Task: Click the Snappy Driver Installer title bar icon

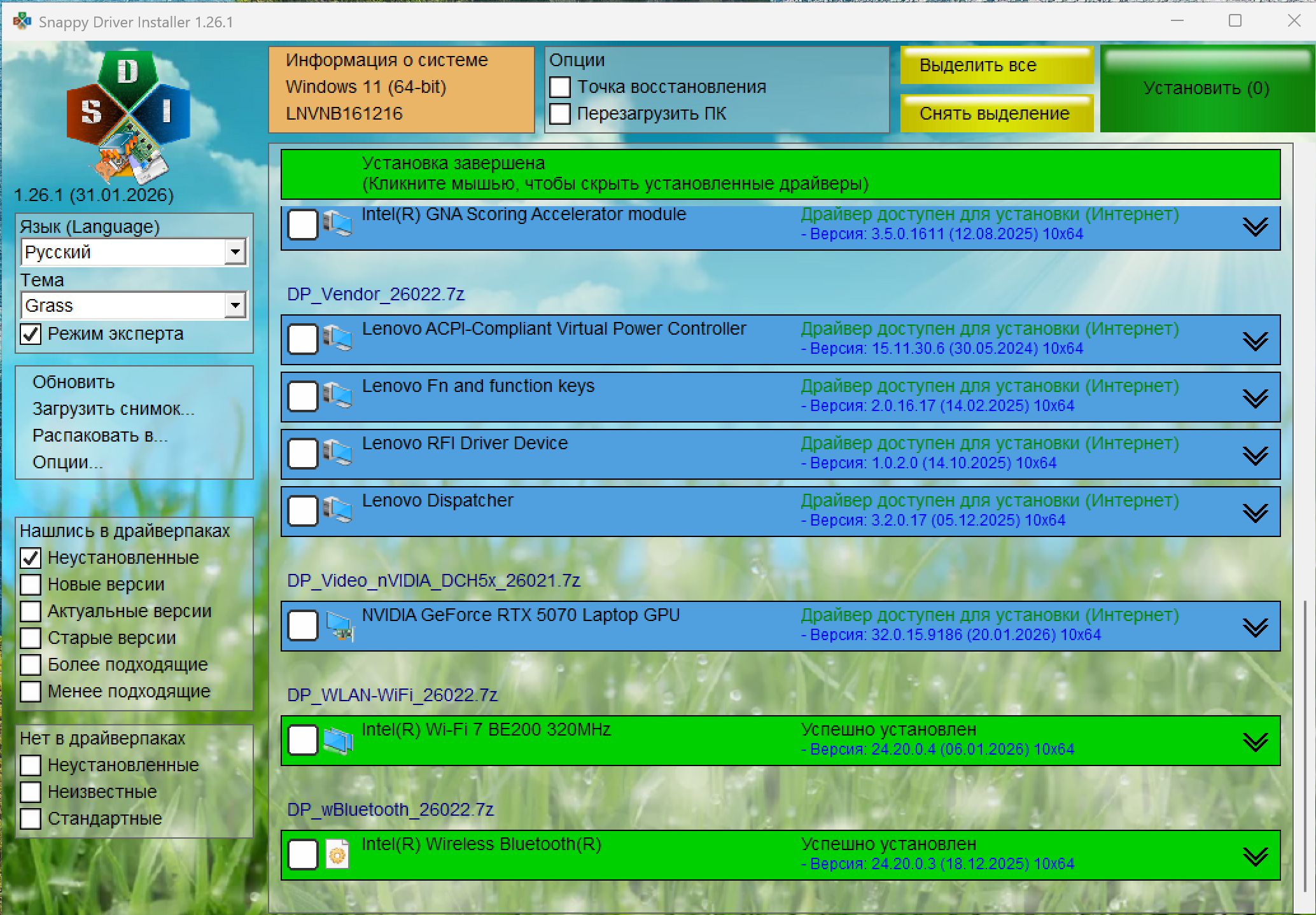Action: pos(22,22)
